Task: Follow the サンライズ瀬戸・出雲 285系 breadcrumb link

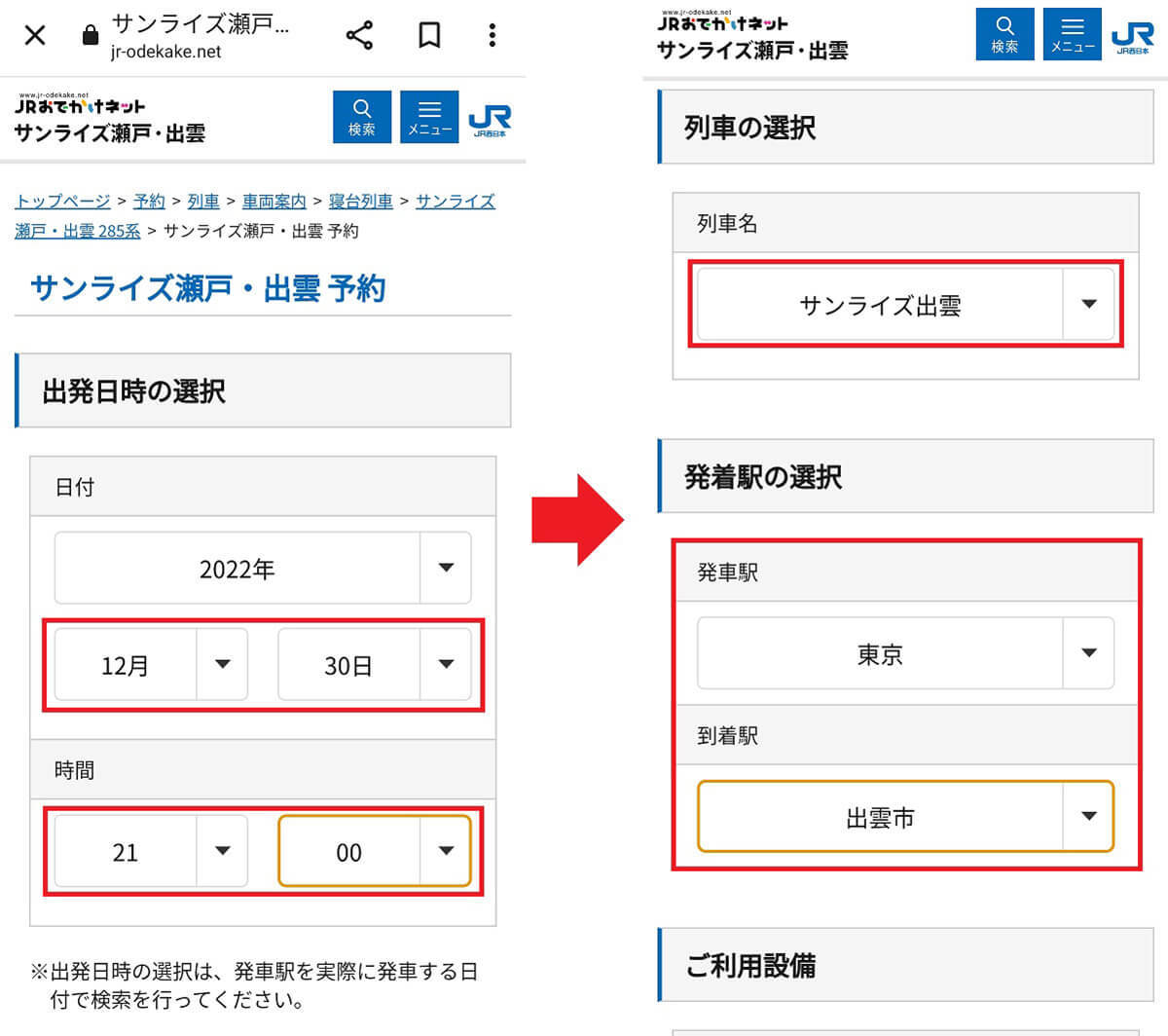Action: point(78,231)
